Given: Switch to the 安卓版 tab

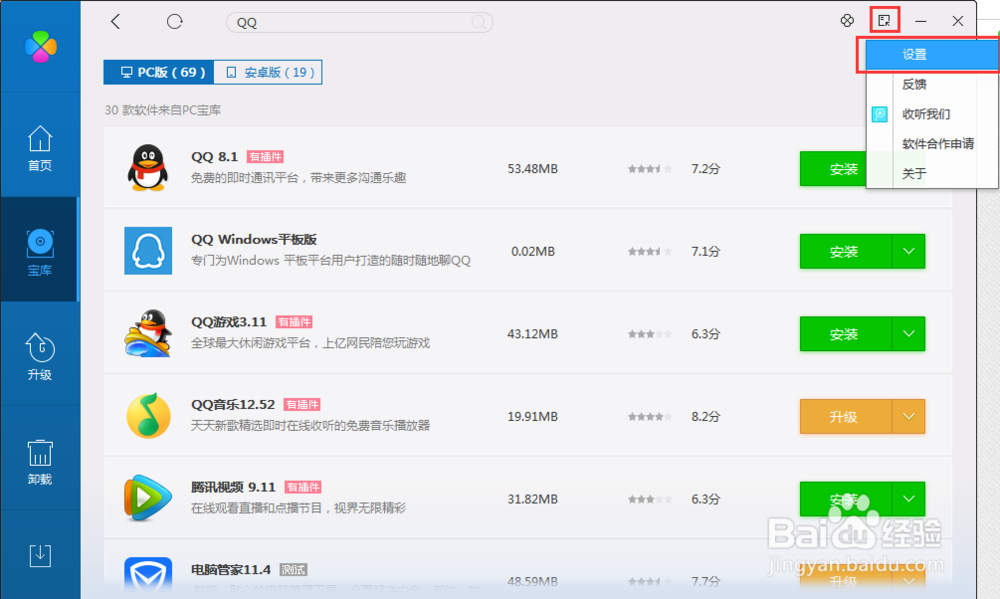Looking at the screenshot, I should point(267,71).
